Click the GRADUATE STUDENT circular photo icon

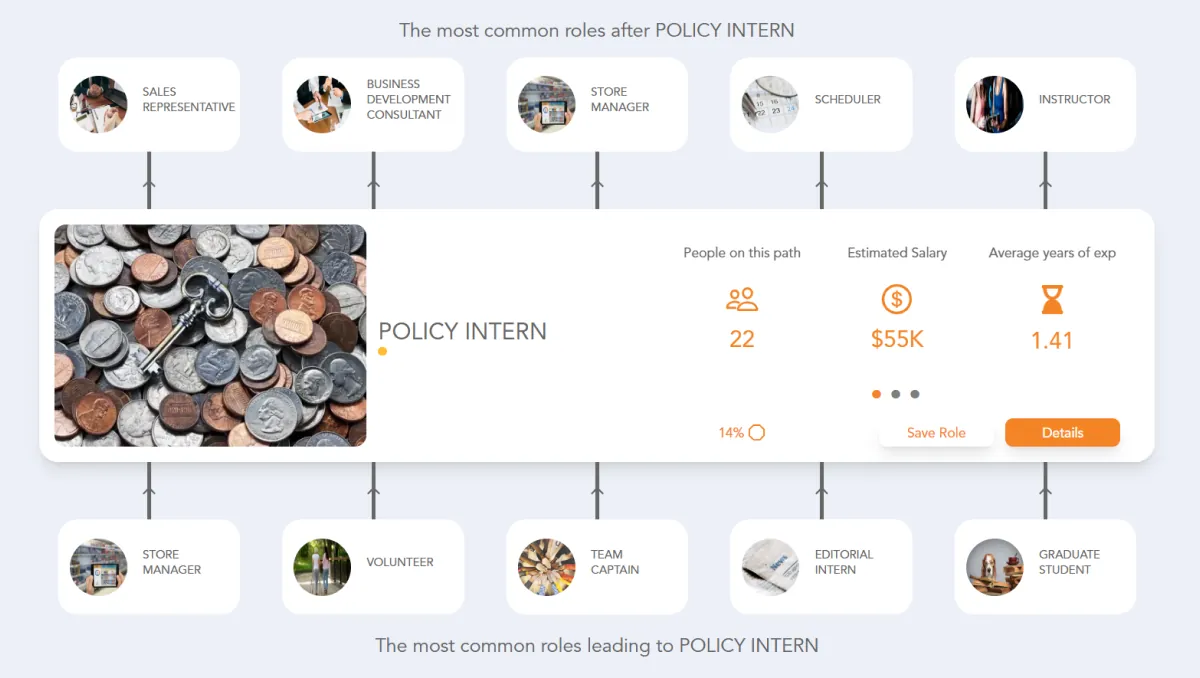[x=994, y=566]
